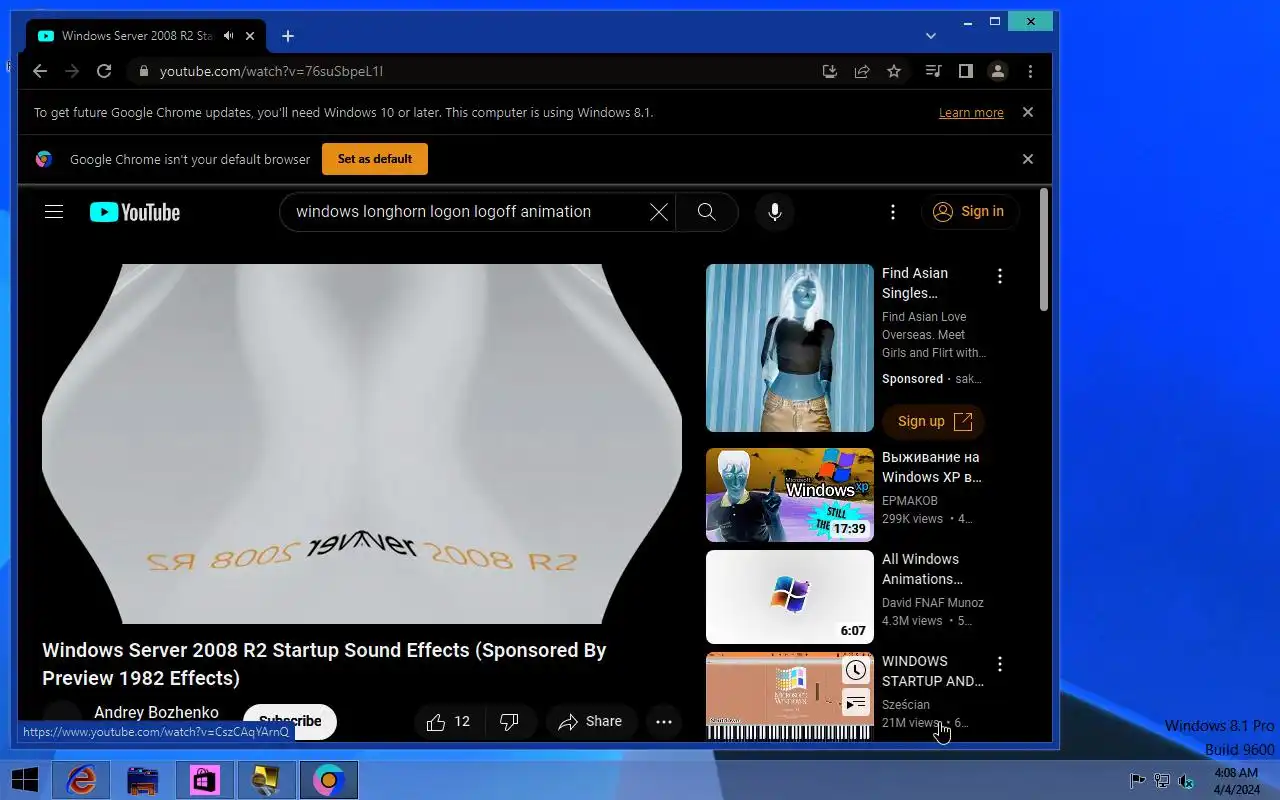
Task: Reload the page with refresh icon
Action: [103, 71]
